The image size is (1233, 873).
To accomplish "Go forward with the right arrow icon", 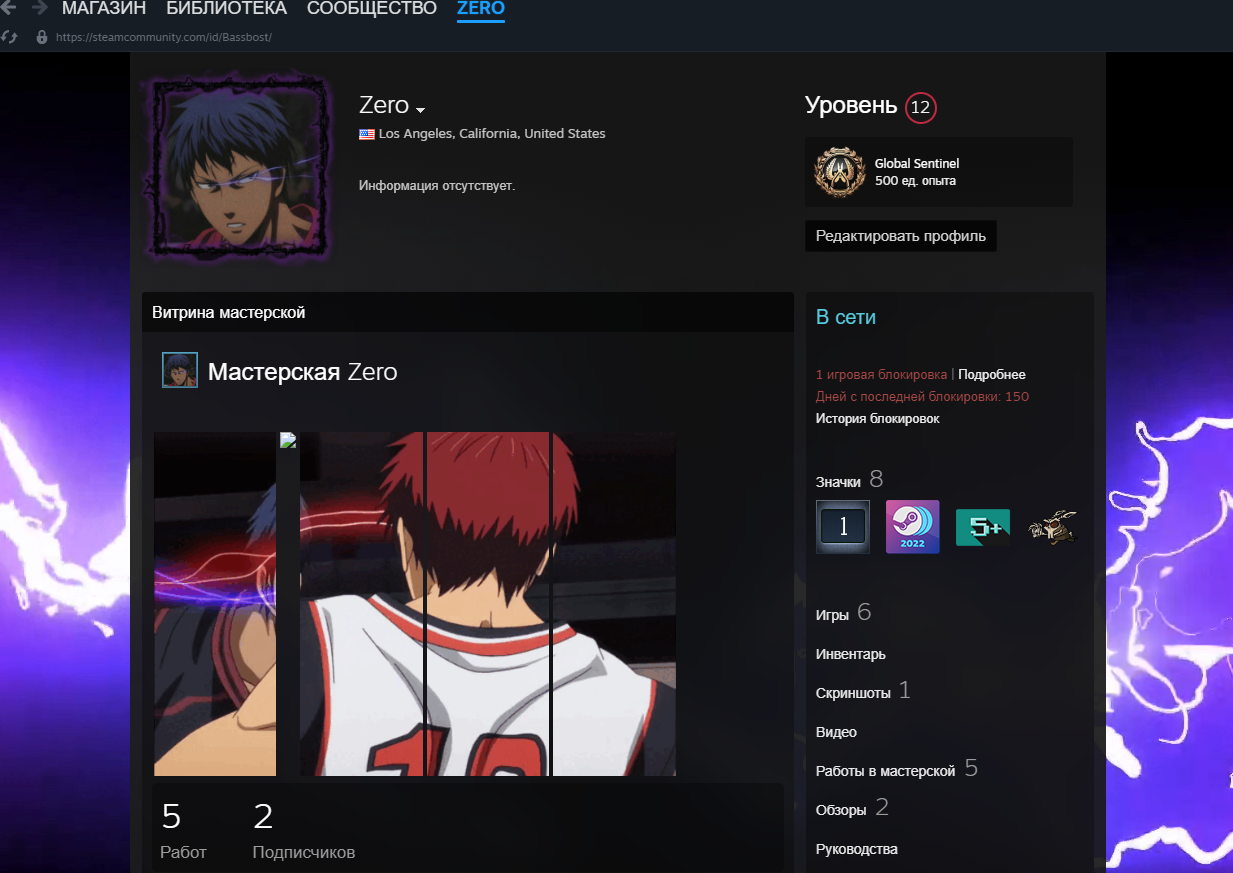I will tap(40, 8).
